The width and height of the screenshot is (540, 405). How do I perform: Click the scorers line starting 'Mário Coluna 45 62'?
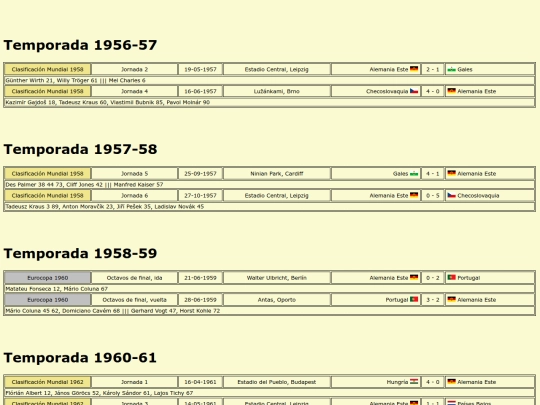[x=270, y=311]
